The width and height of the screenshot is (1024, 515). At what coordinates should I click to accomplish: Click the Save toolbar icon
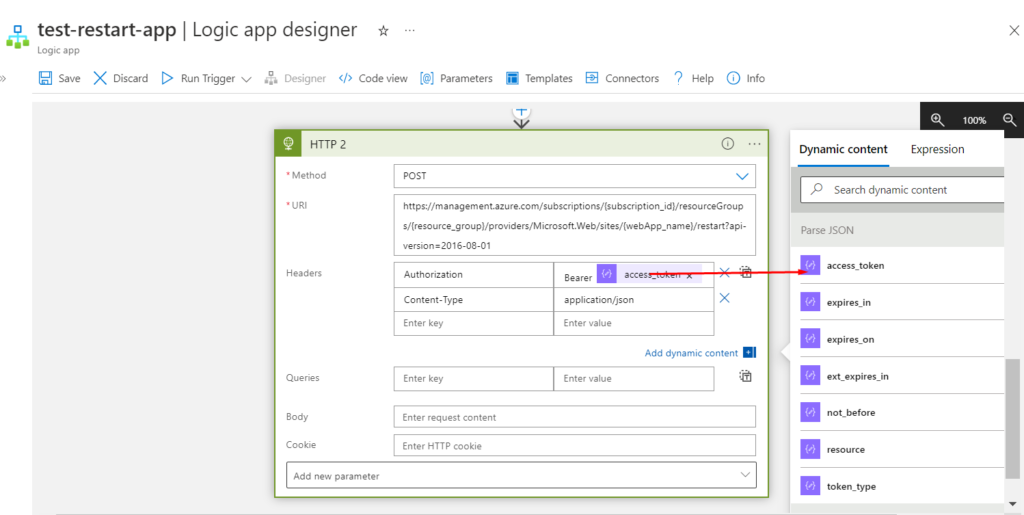[45, 78]
